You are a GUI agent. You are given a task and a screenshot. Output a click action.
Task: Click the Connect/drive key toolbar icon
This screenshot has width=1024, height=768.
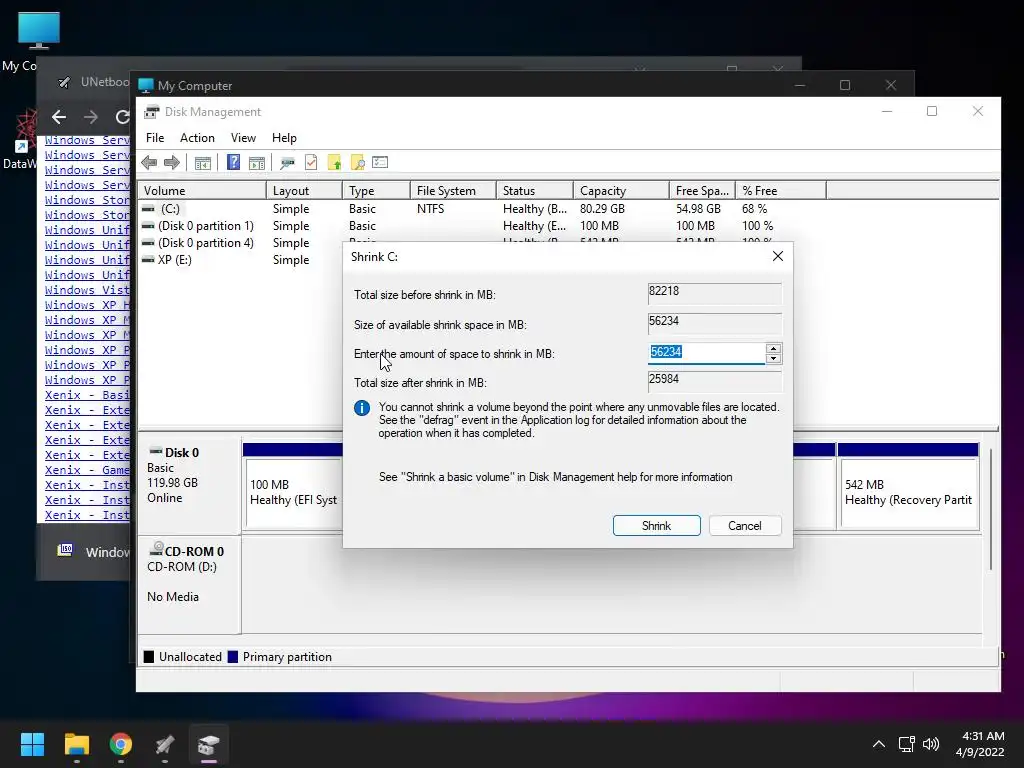[287, 163]
